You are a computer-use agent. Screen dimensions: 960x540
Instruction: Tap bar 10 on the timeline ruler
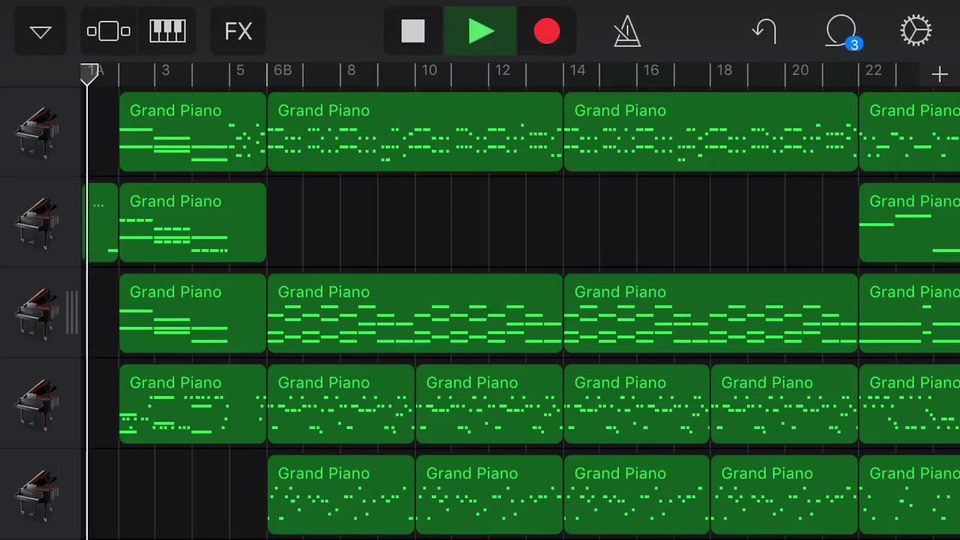tap(429, 70)
